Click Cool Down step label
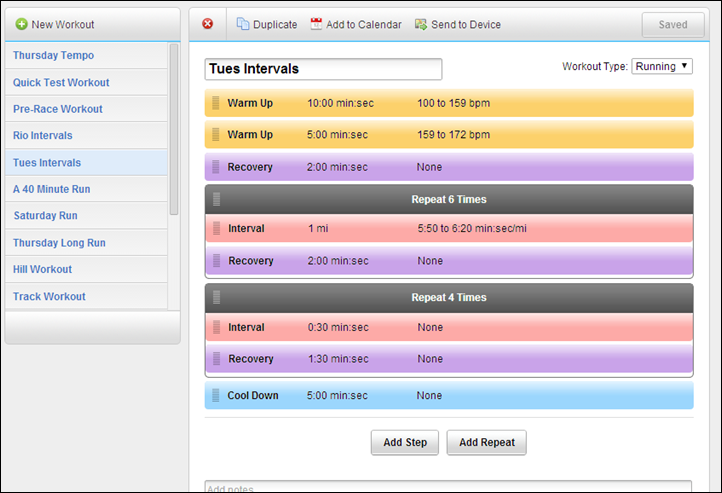The width and height of the screenshot is (722, 493). (x=253, y=395)
